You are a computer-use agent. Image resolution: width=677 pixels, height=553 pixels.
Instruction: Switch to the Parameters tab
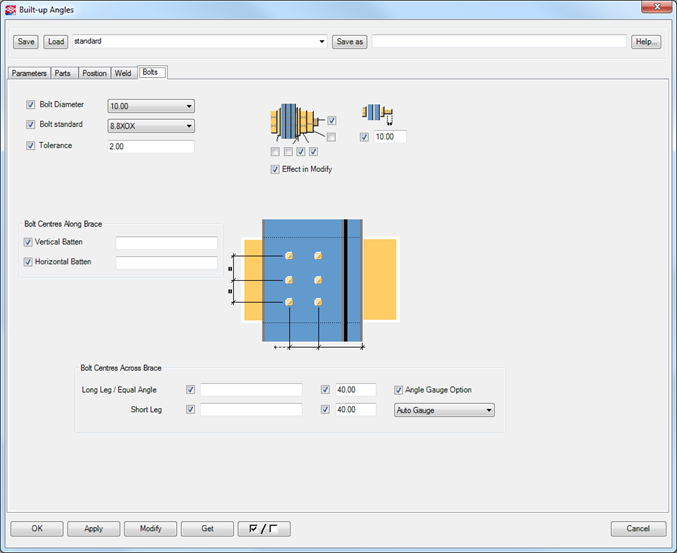29,73
